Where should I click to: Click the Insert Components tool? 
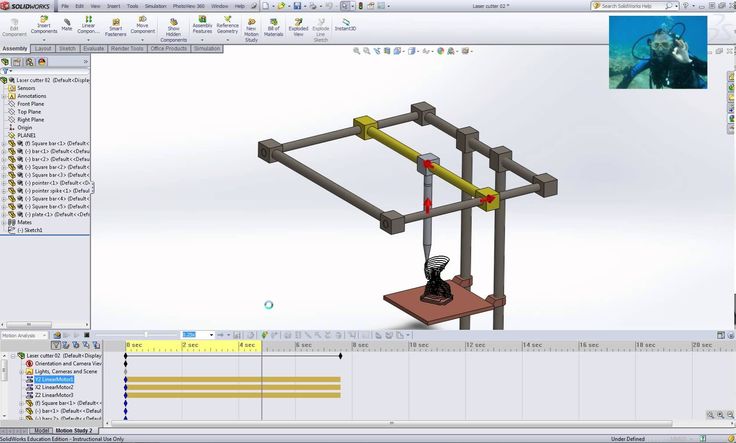pyautogui.click(x=44, y=25)
